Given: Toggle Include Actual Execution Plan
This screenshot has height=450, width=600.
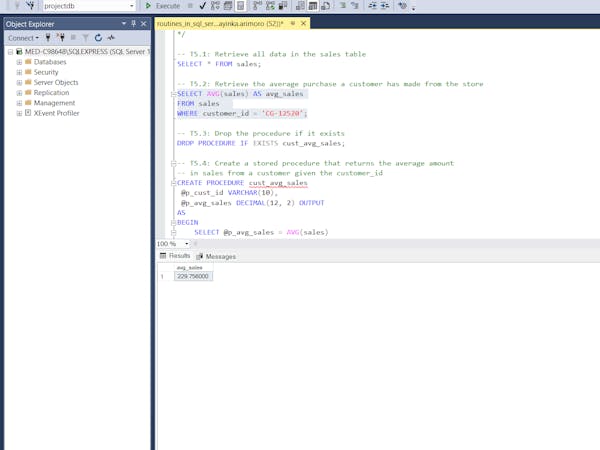Looking at the screenshot, I should pos(258,6).
